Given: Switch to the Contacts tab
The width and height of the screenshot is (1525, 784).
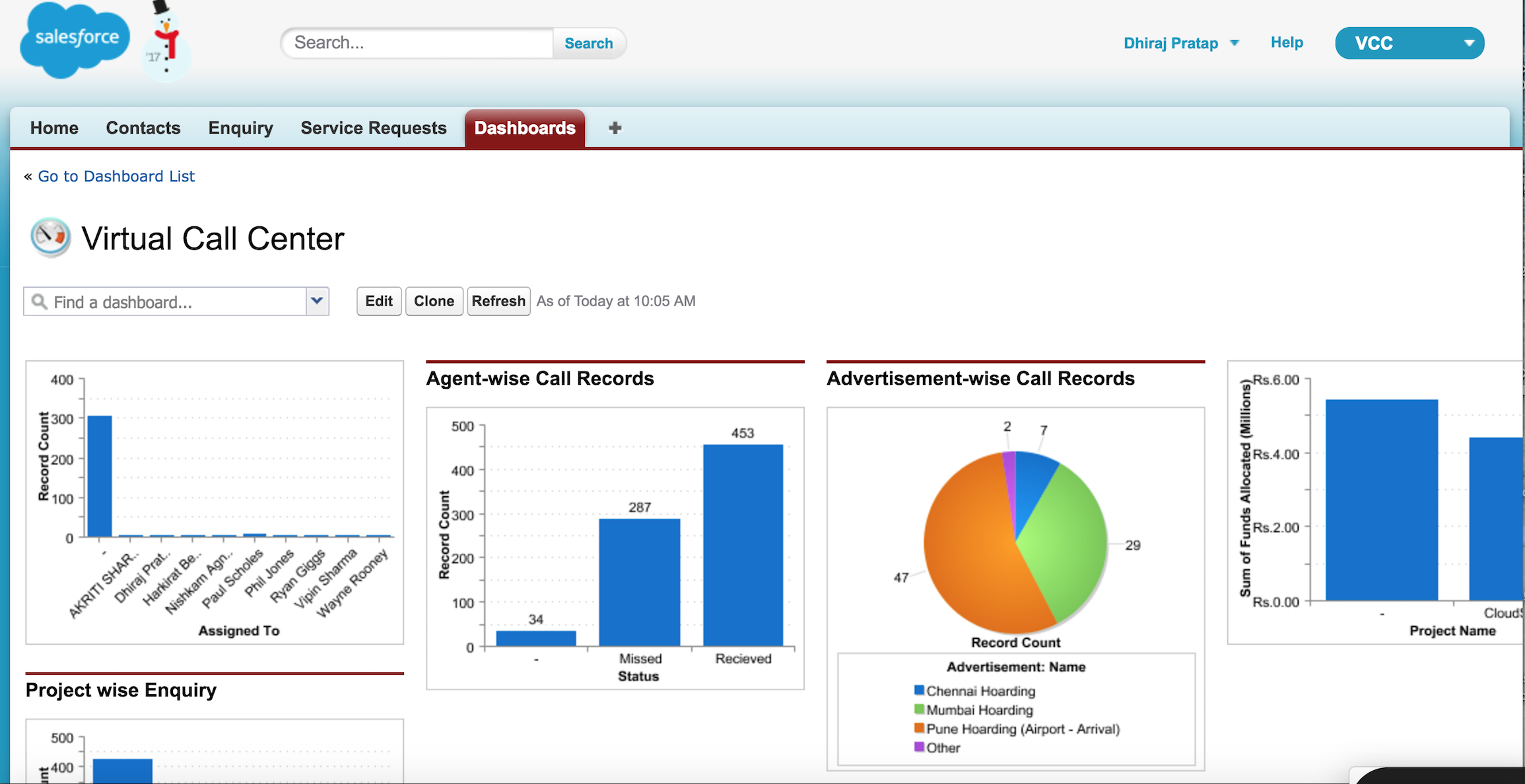Looking at the screenshot, I should pos(143,128).
